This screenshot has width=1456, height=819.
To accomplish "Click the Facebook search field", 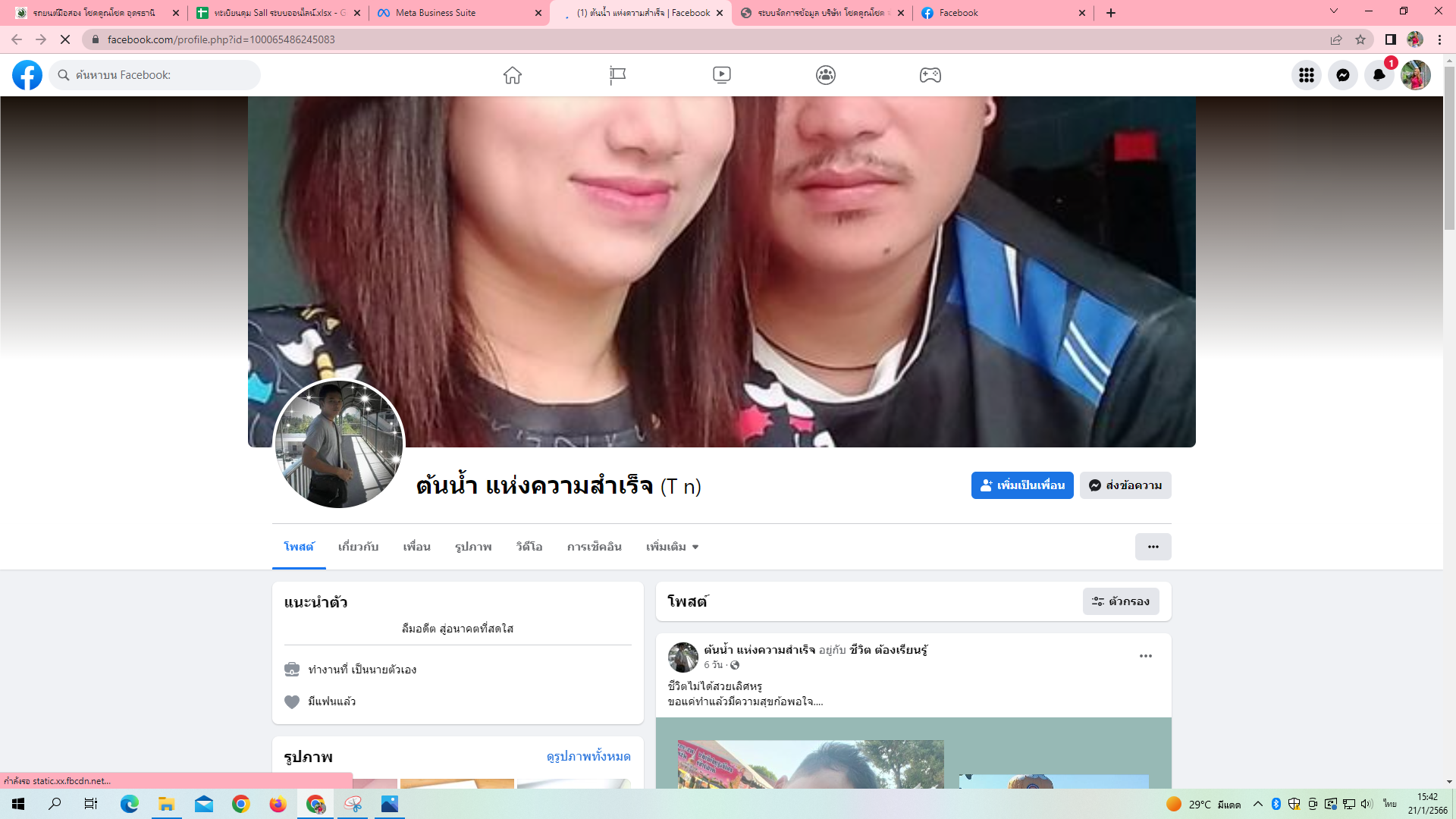I will pyautogui.click(x=163, y=75).
